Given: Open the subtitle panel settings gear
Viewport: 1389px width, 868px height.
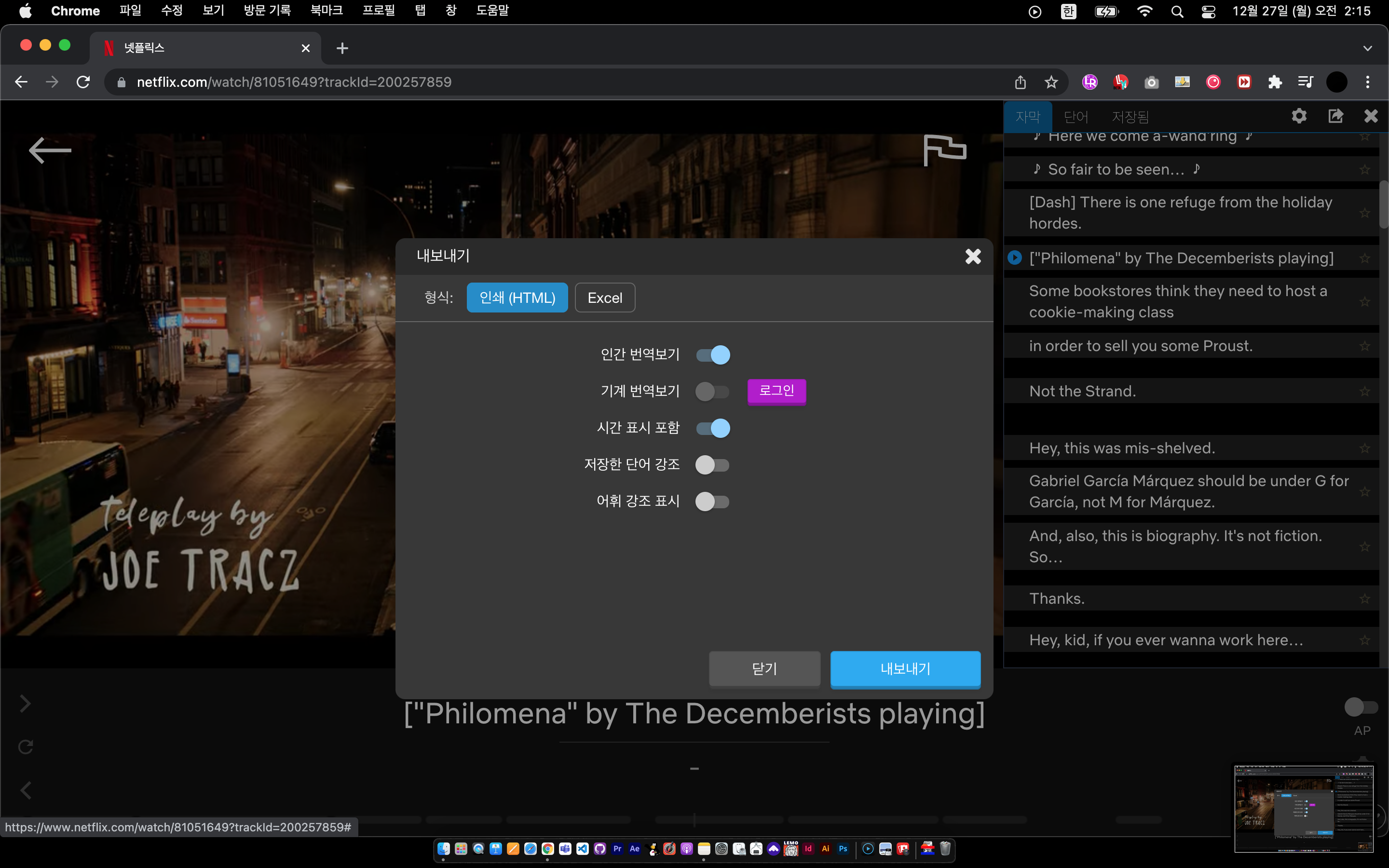Looking at the screenshot, I should tap(1299, 117).
